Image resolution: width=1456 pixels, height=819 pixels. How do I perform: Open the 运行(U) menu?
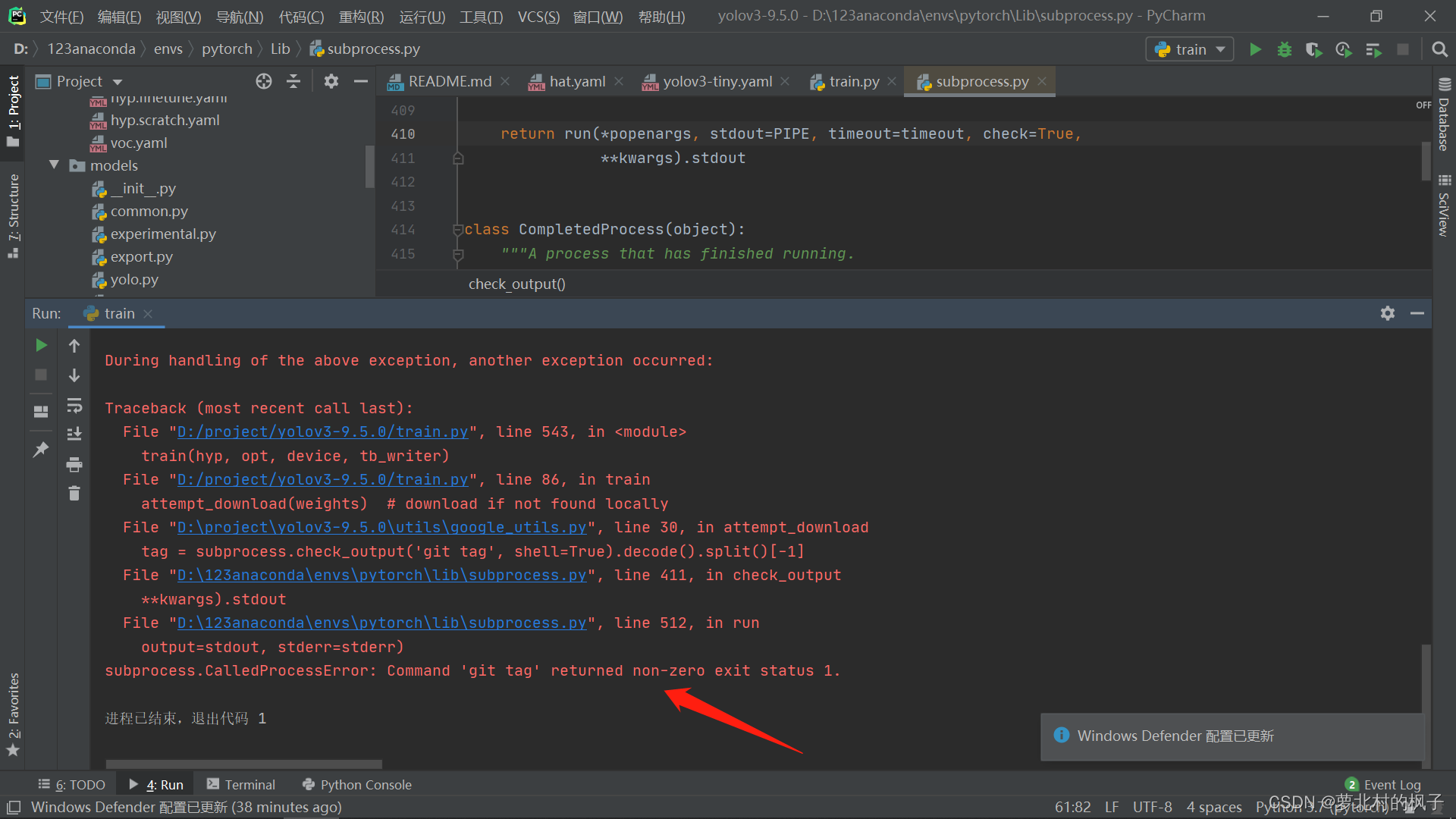pos(422,17)
